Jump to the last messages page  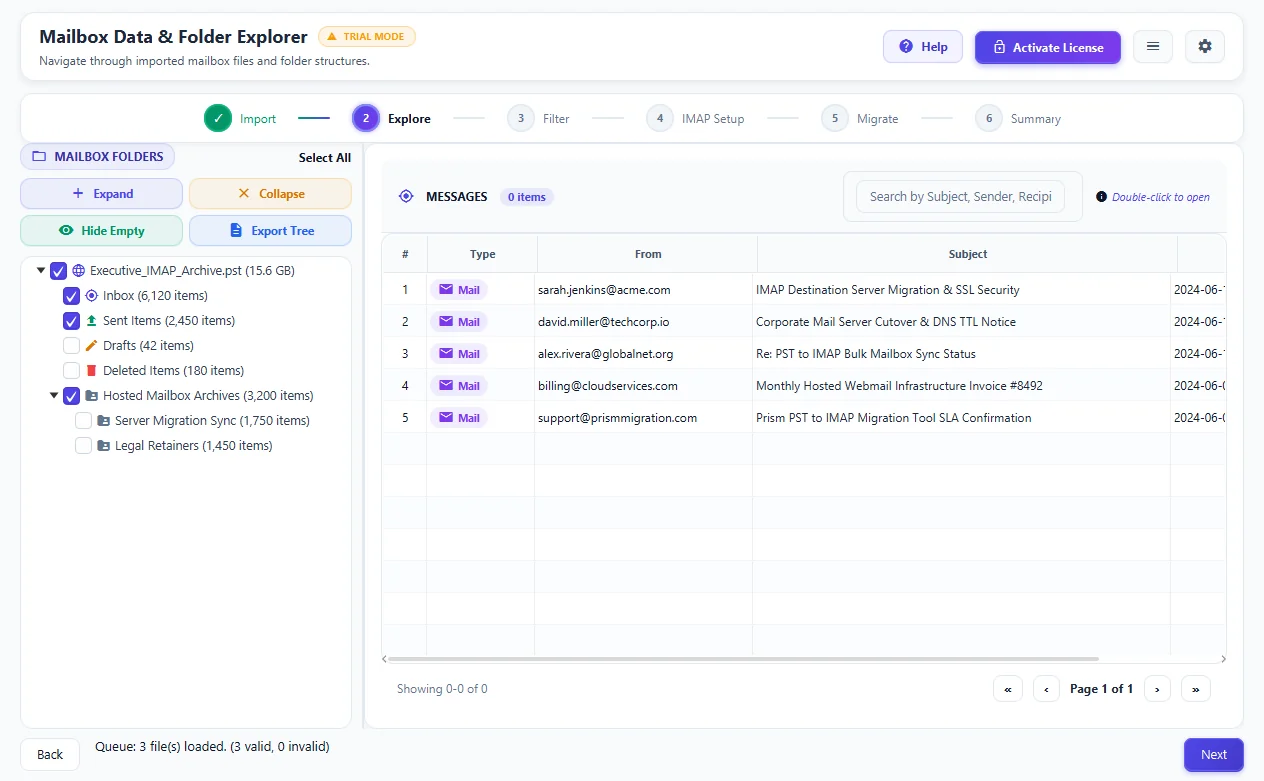(x=1196, y=688)
